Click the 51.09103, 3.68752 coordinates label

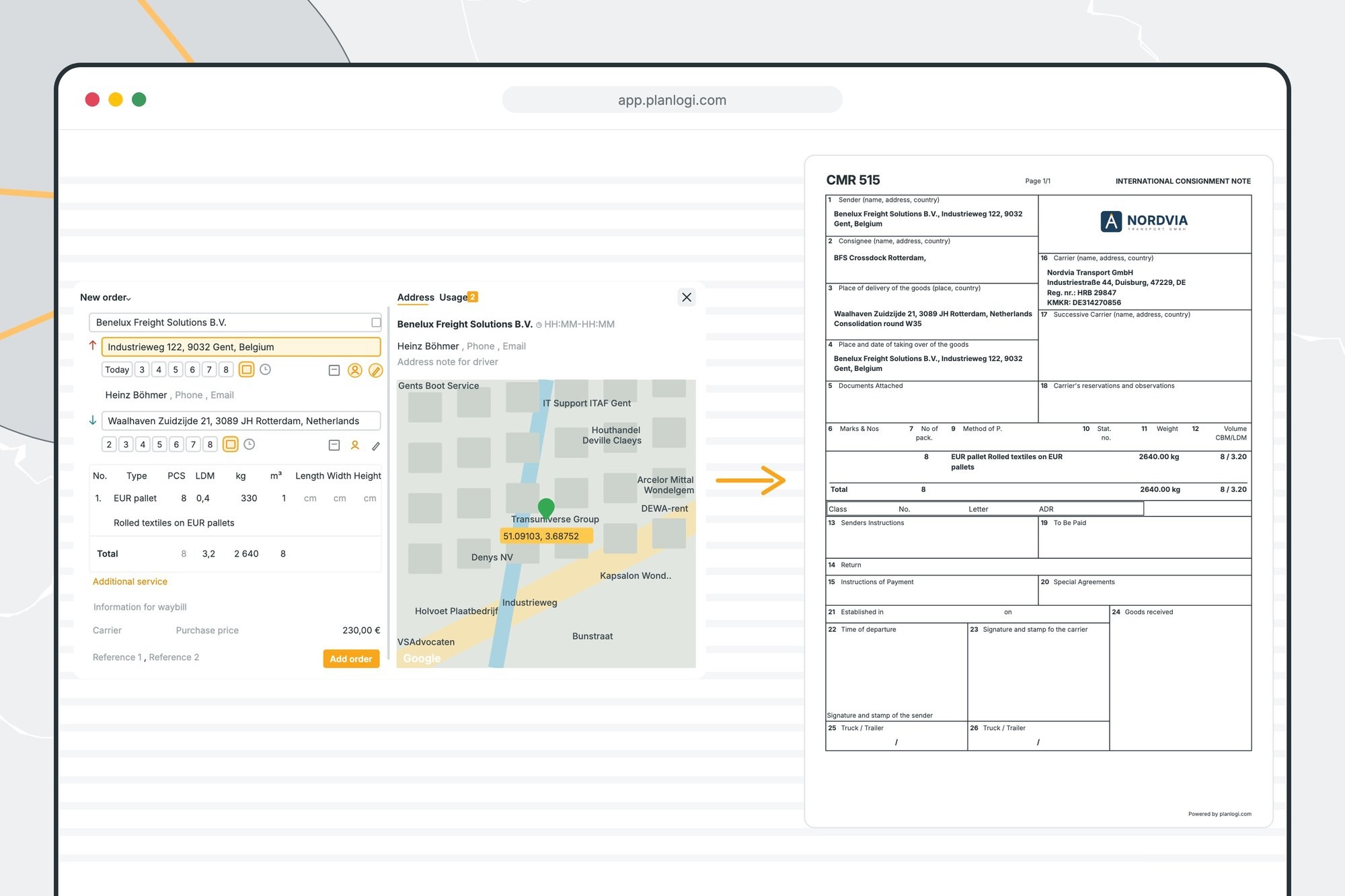pos(545,536)
